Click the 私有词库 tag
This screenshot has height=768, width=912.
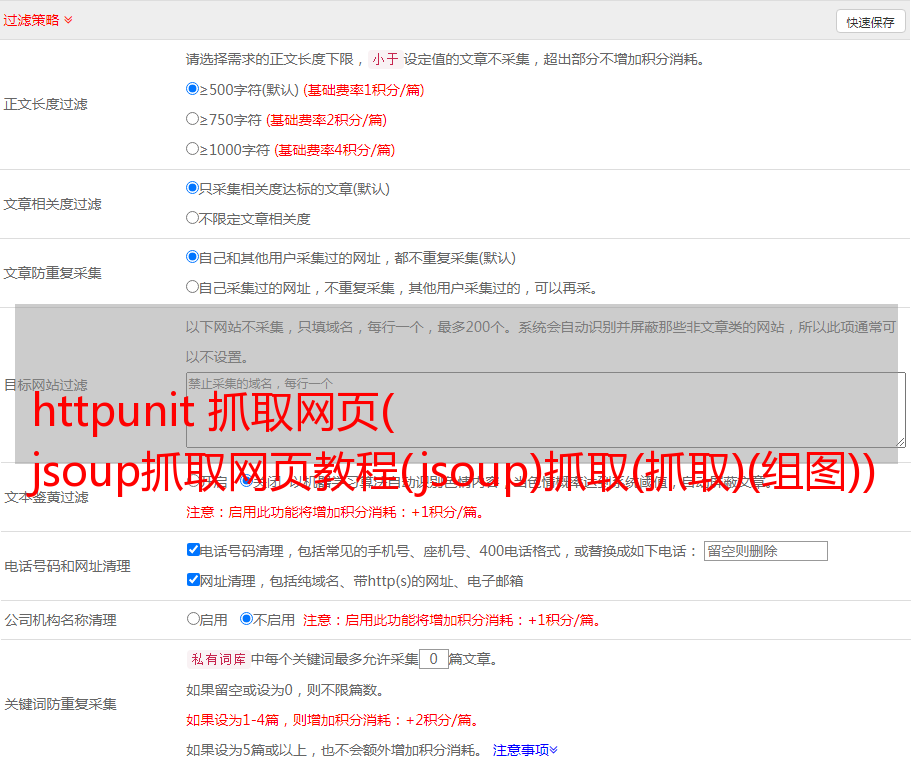pyautogui.click(x=219, y=659)
